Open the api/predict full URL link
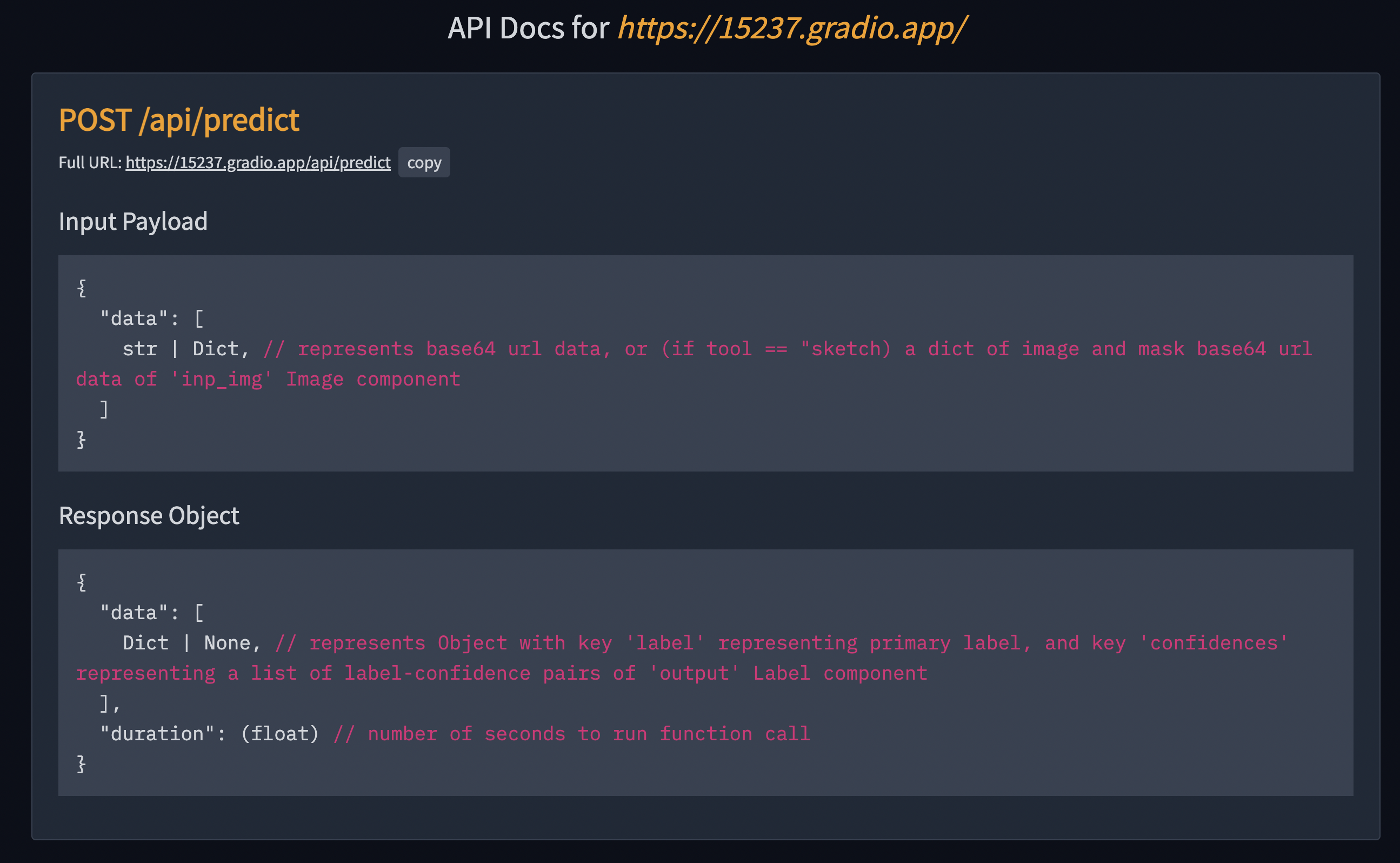The width and height of the screenshot is (1400, 863). 258,163
